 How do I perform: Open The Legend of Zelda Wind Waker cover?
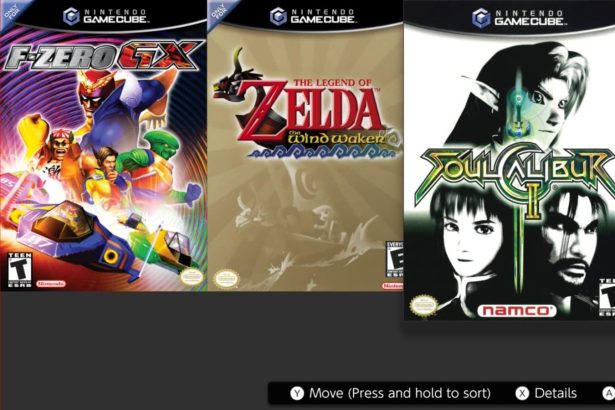coord(306,145)
